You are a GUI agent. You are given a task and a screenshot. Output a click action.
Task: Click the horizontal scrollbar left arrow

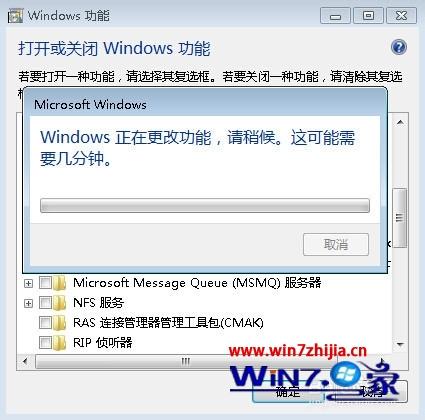(25, 361)
